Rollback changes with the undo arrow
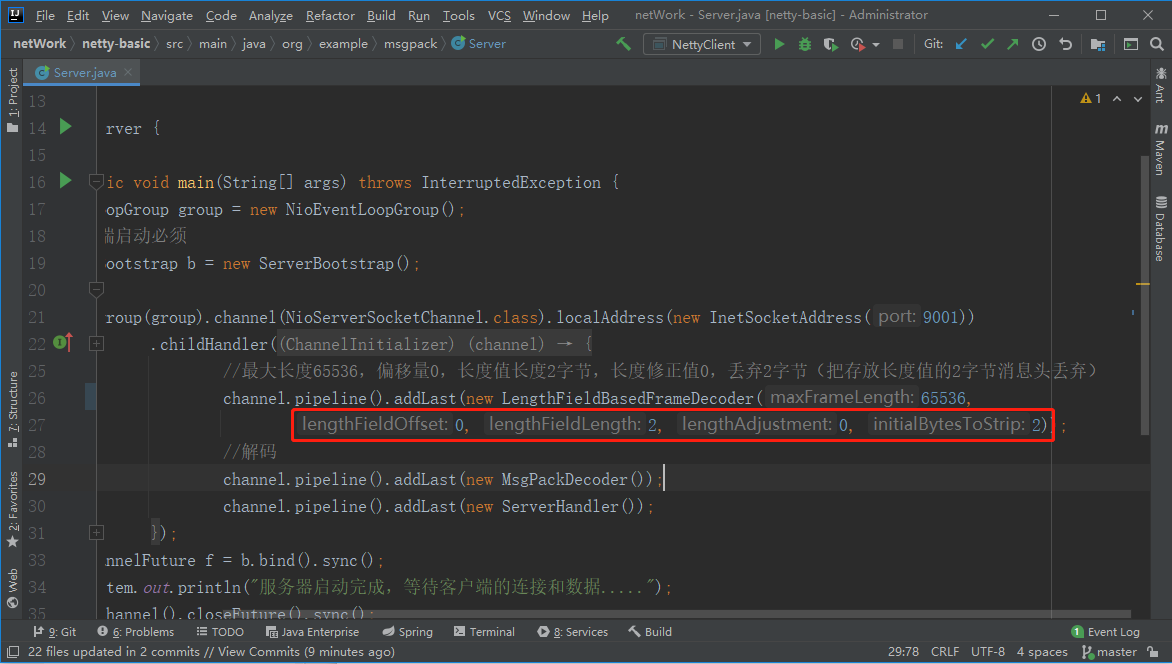This screenshot has height=664, width=1172. (x=1065, y=44)
